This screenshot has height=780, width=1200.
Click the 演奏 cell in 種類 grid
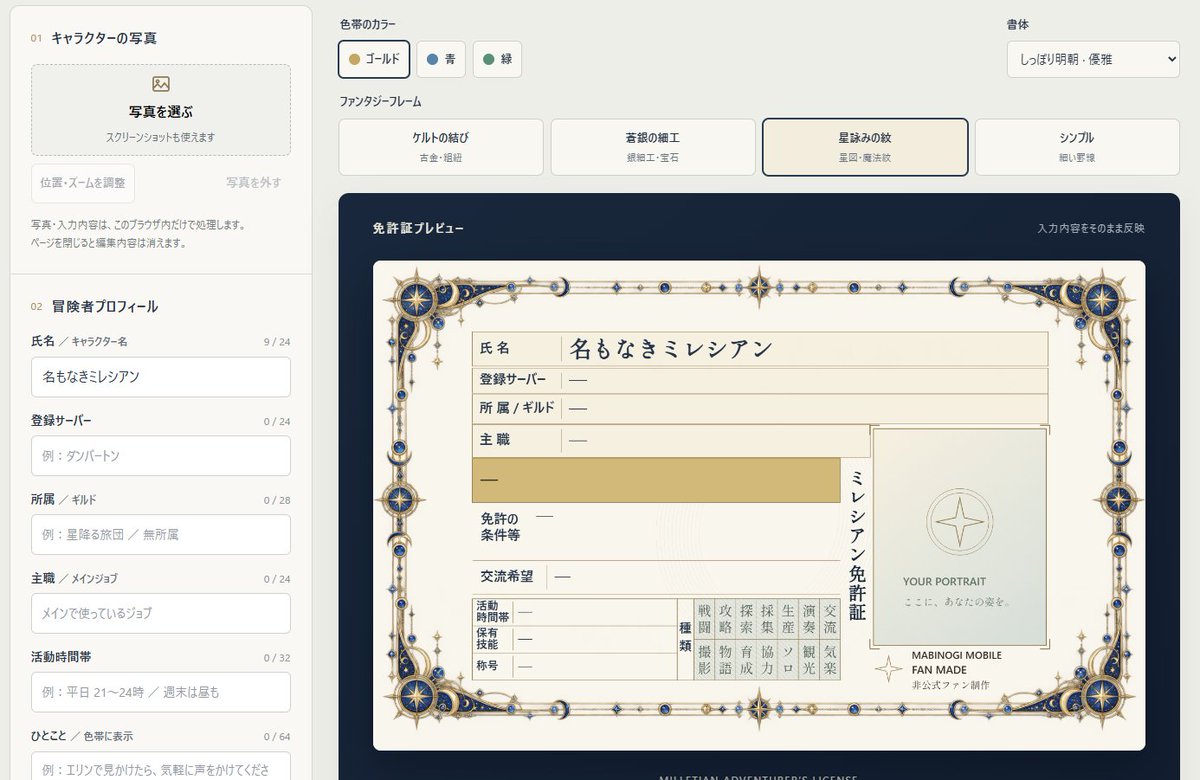click(809, 619)
